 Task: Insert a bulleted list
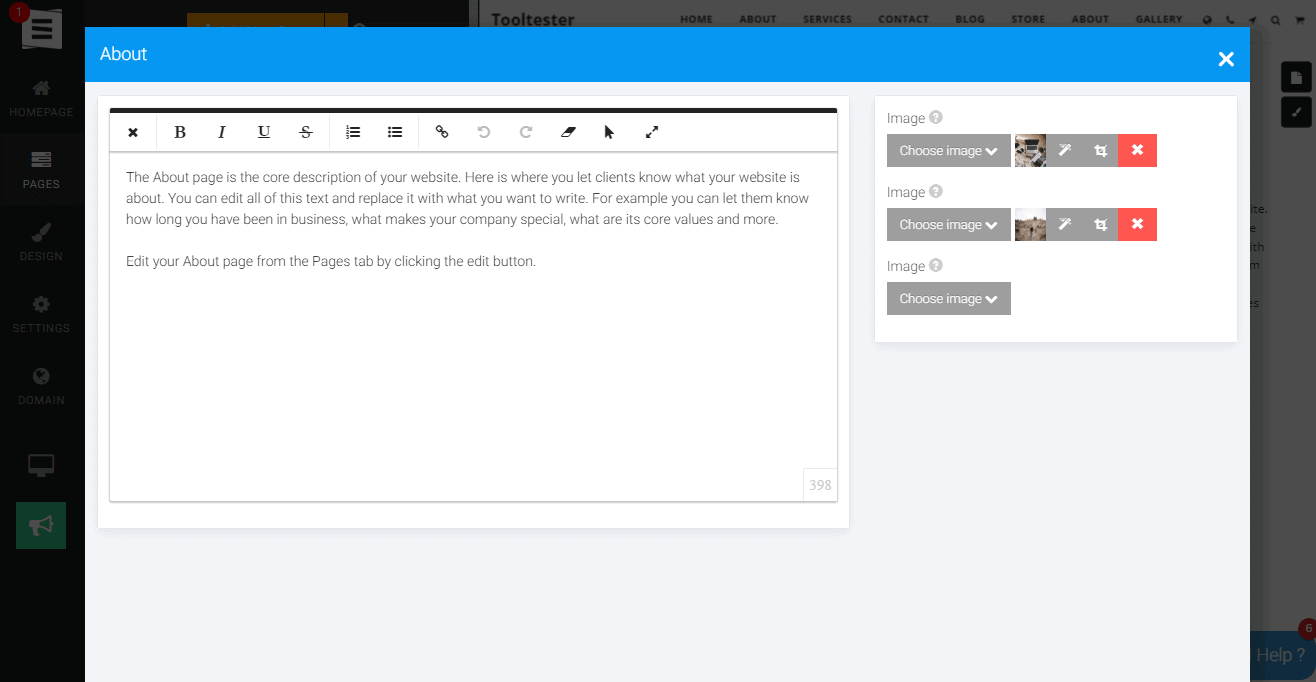click(x=395, y=132)
